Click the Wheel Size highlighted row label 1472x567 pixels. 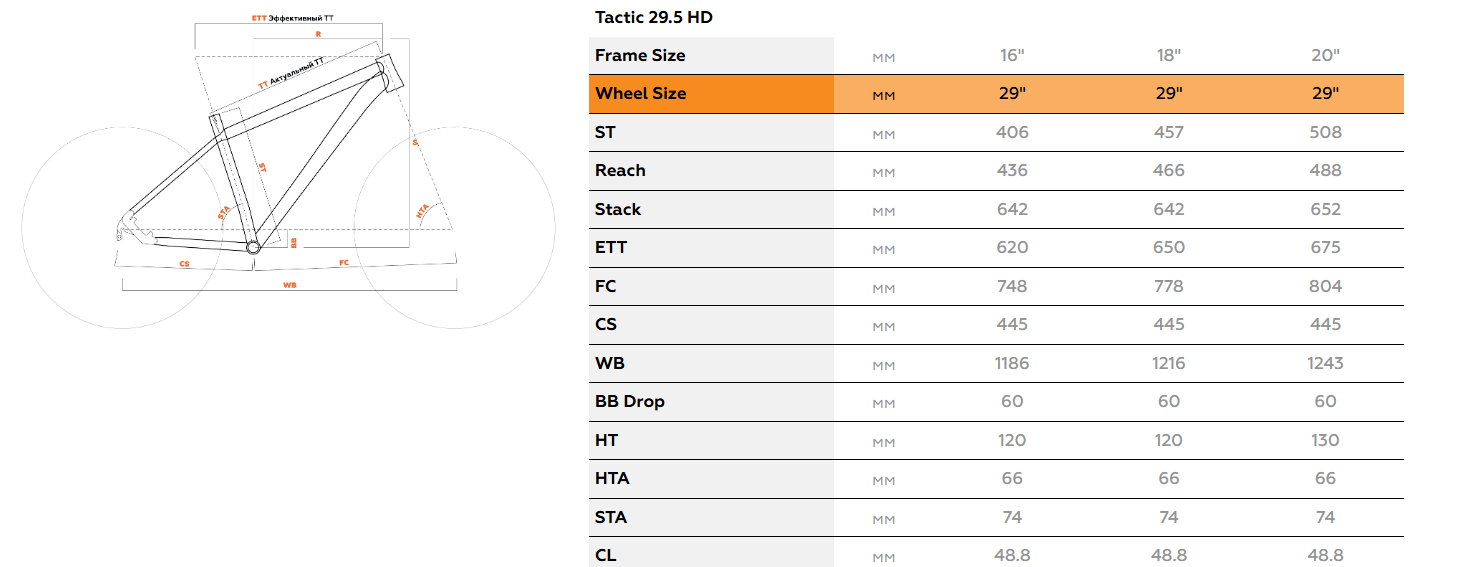[641, 94]
